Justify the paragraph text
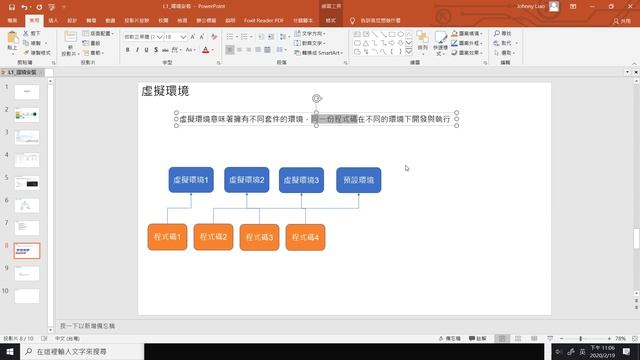 (258, 50)
